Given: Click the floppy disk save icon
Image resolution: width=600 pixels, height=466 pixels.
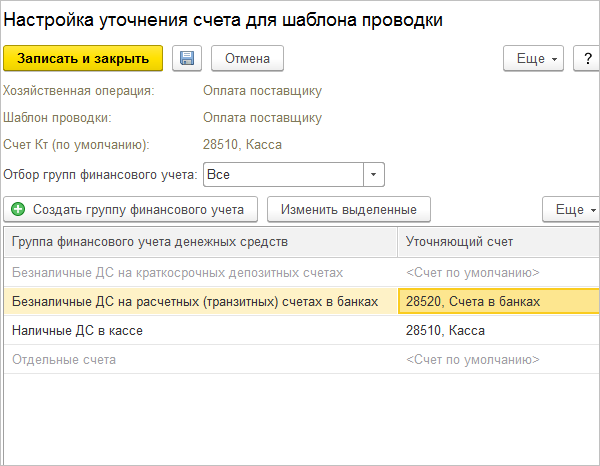Looking at the screenshot, I should [x=187, y=59].
